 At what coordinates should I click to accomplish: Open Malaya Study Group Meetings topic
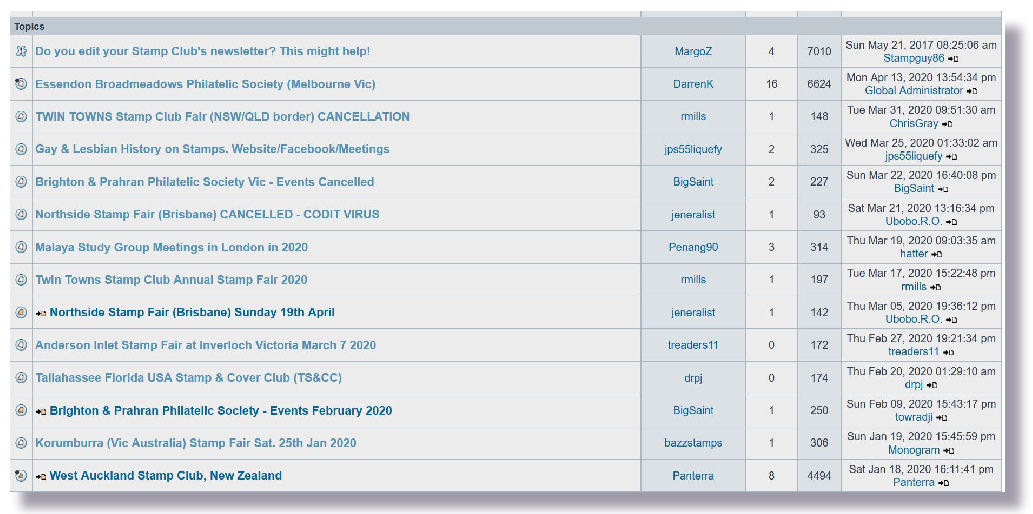click(171, 247)
